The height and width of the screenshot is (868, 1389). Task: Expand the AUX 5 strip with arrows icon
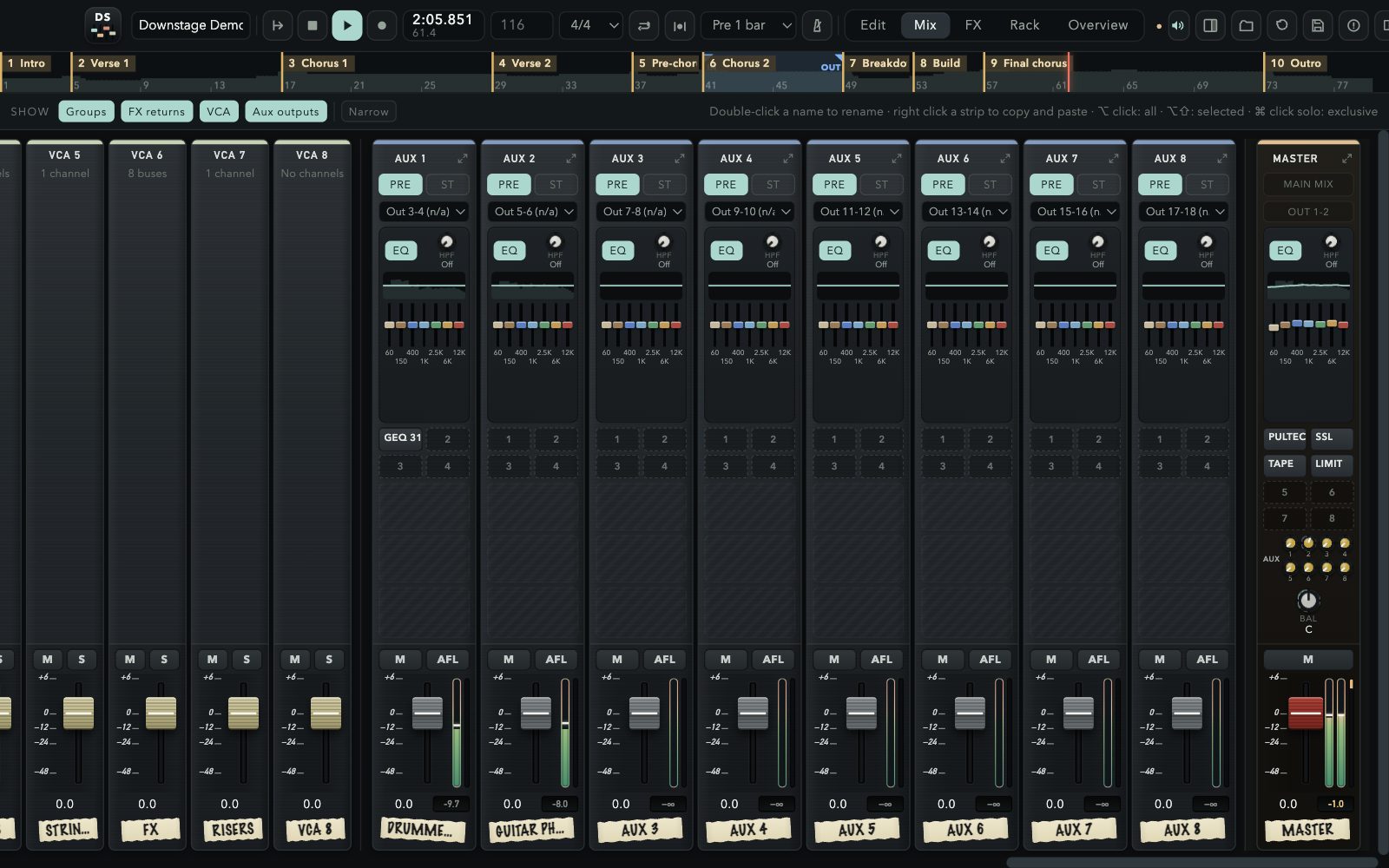[897, 158]
